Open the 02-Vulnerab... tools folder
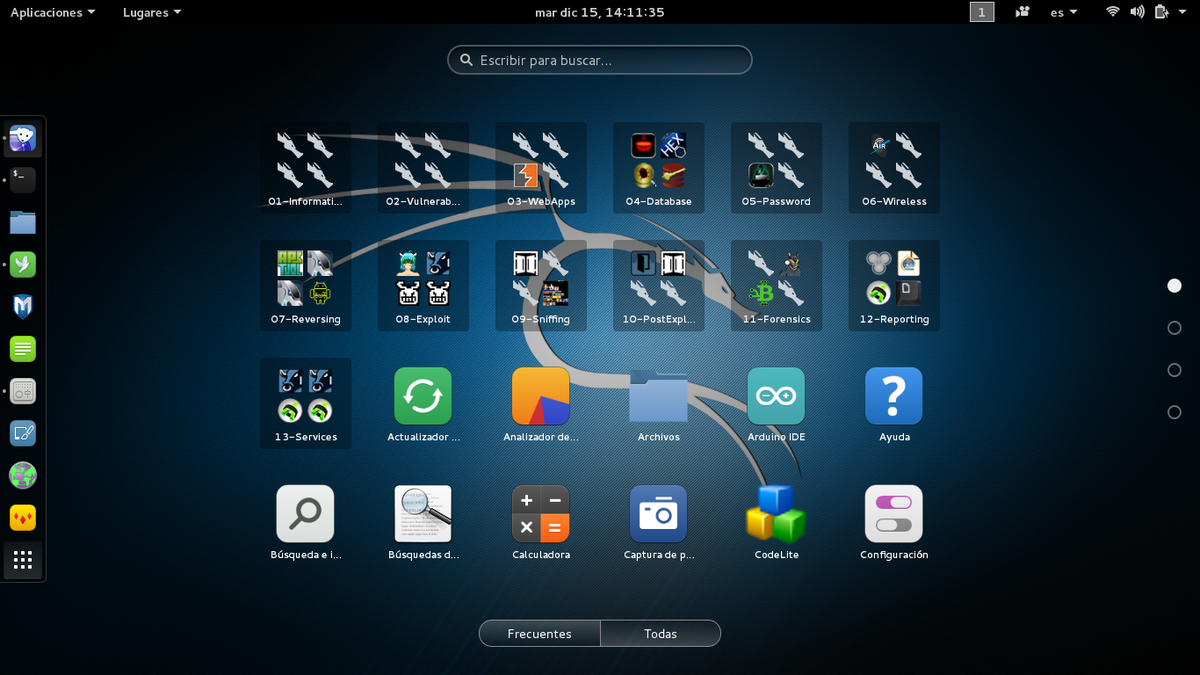Viewport: 1200px width, 675px height. click(x=423, y=168)
